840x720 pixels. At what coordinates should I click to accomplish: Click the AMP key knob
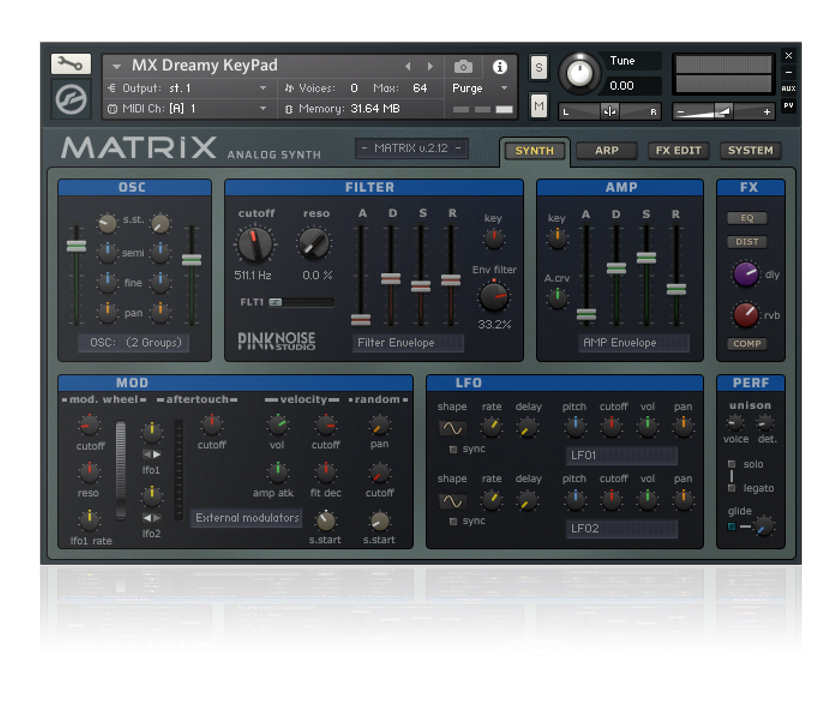pos(557,238)
